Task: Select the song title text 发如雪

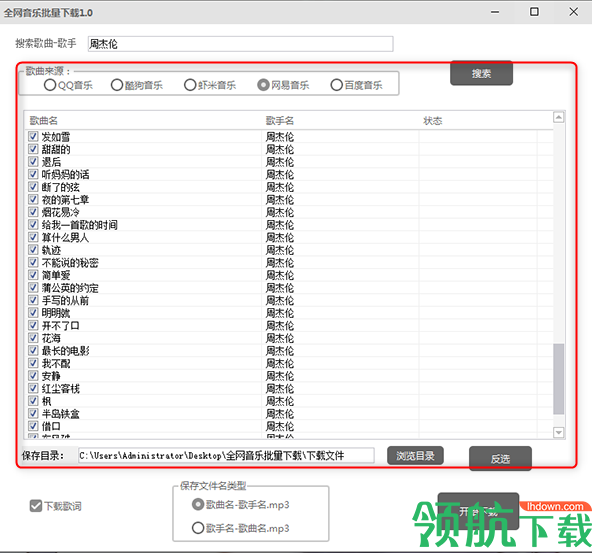Action: click(56, 137)
